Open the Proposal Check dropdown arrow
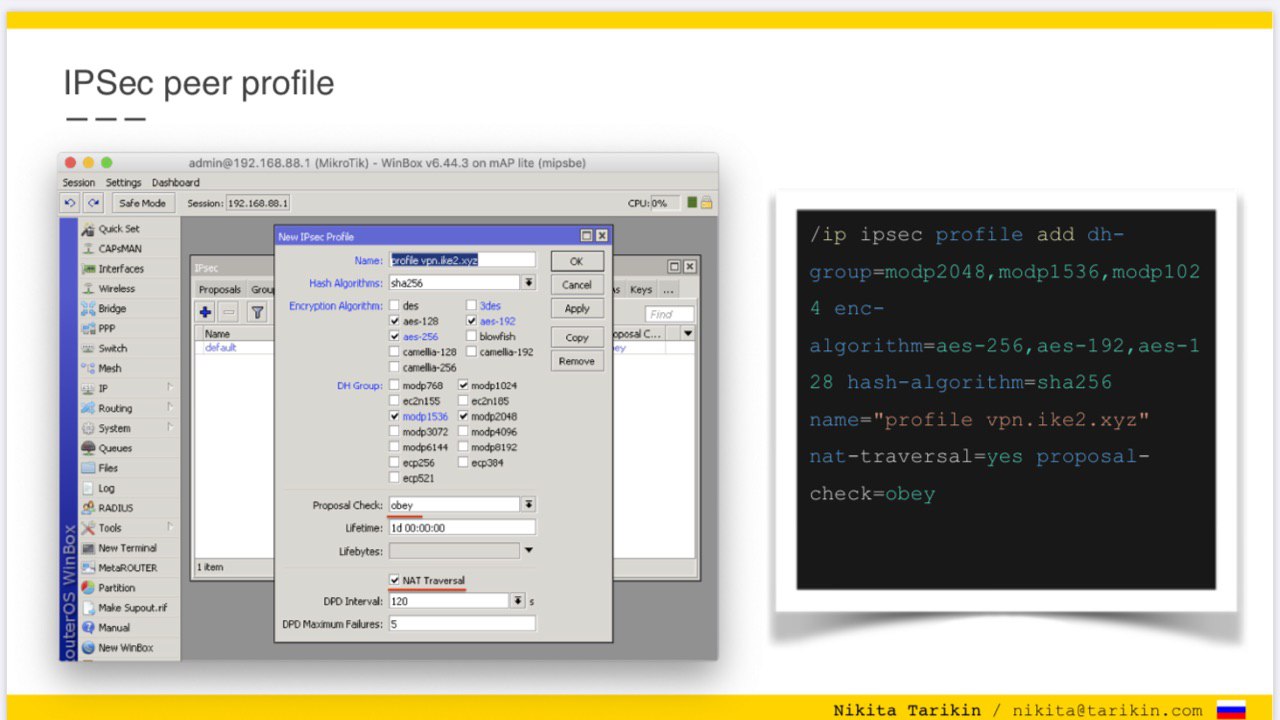 click(x=529, y=505)
